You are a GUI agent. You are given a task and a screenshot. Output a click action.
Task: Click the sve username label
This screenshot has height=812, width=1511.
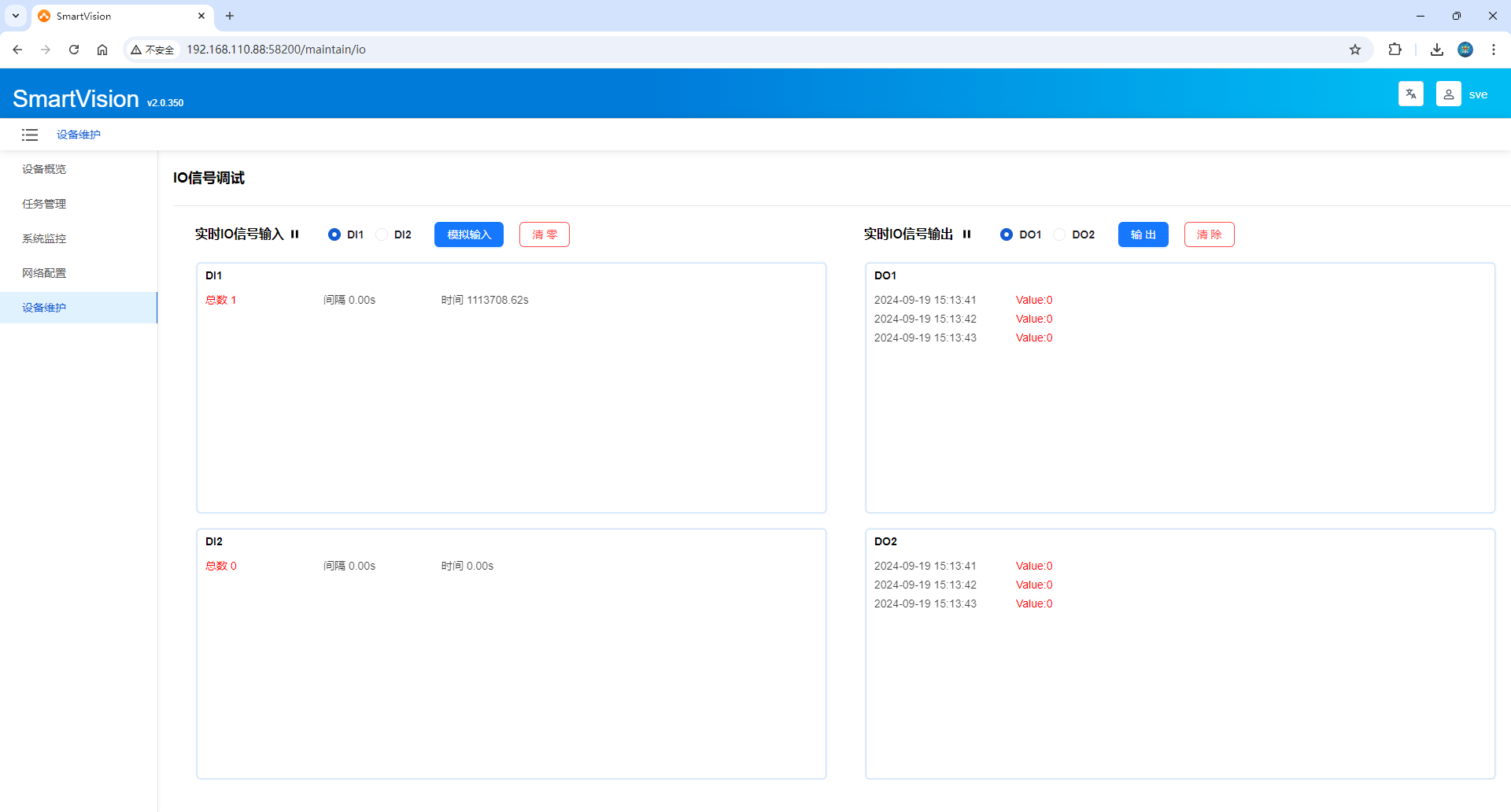[x=1478, y=94]
